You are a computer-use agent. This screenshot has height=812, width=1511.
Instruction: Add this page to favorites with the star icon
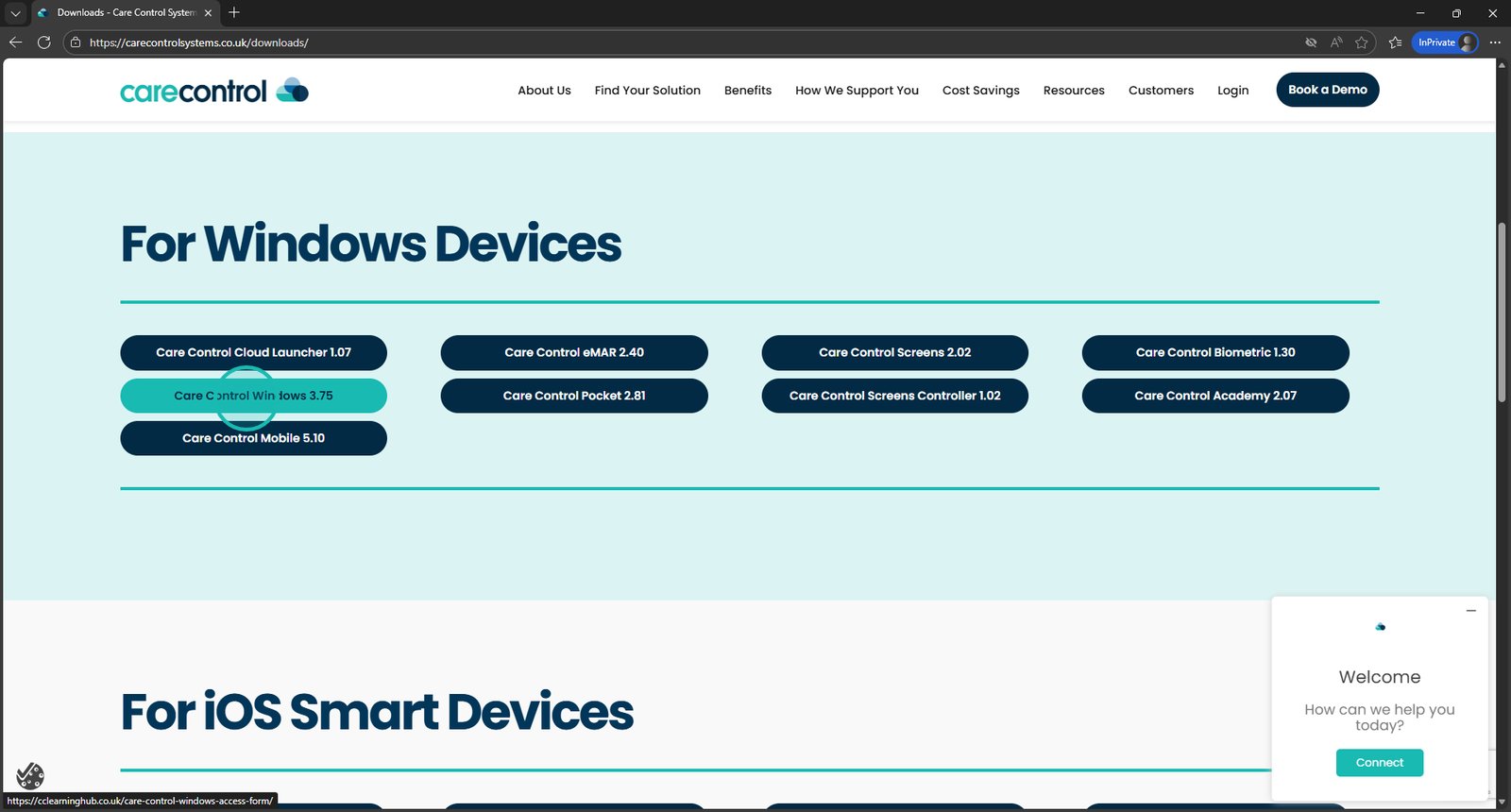coord(1362,42)
